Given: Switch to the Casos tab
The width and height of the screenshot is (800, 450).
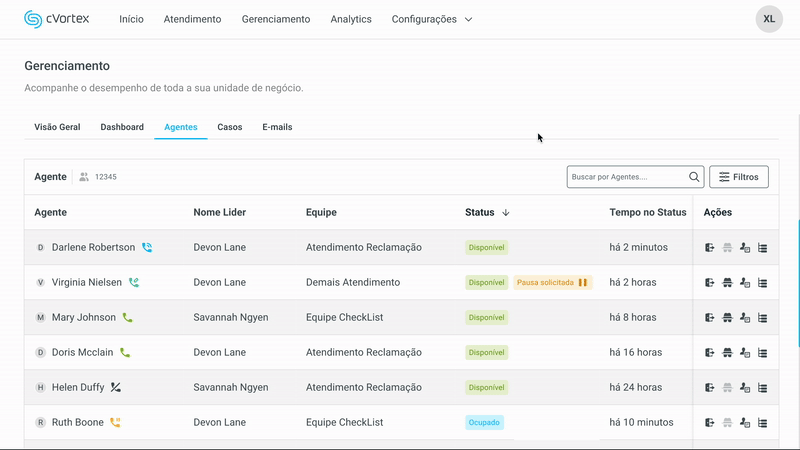Looking at the screenshot, I should click(x=230, y=127).
